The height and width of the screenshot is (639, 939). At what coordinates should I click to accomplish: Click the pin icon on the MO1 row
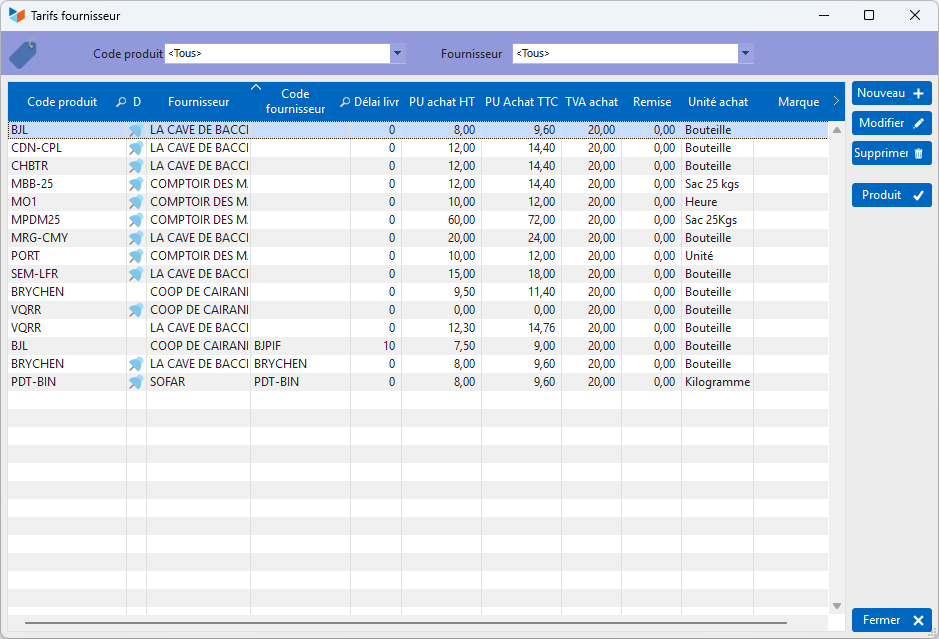tap(136, 202)
